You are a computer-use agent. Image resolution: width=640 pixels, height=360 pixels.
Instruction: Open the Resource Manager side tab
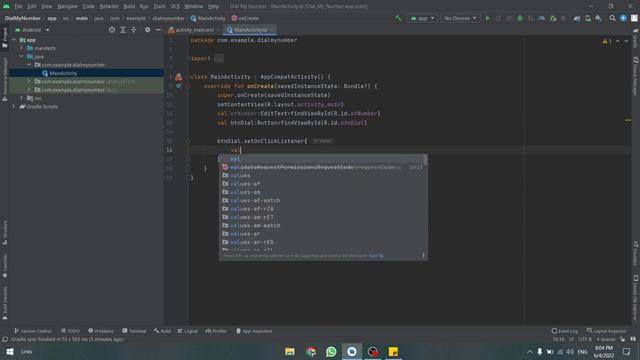coord(5,78)
